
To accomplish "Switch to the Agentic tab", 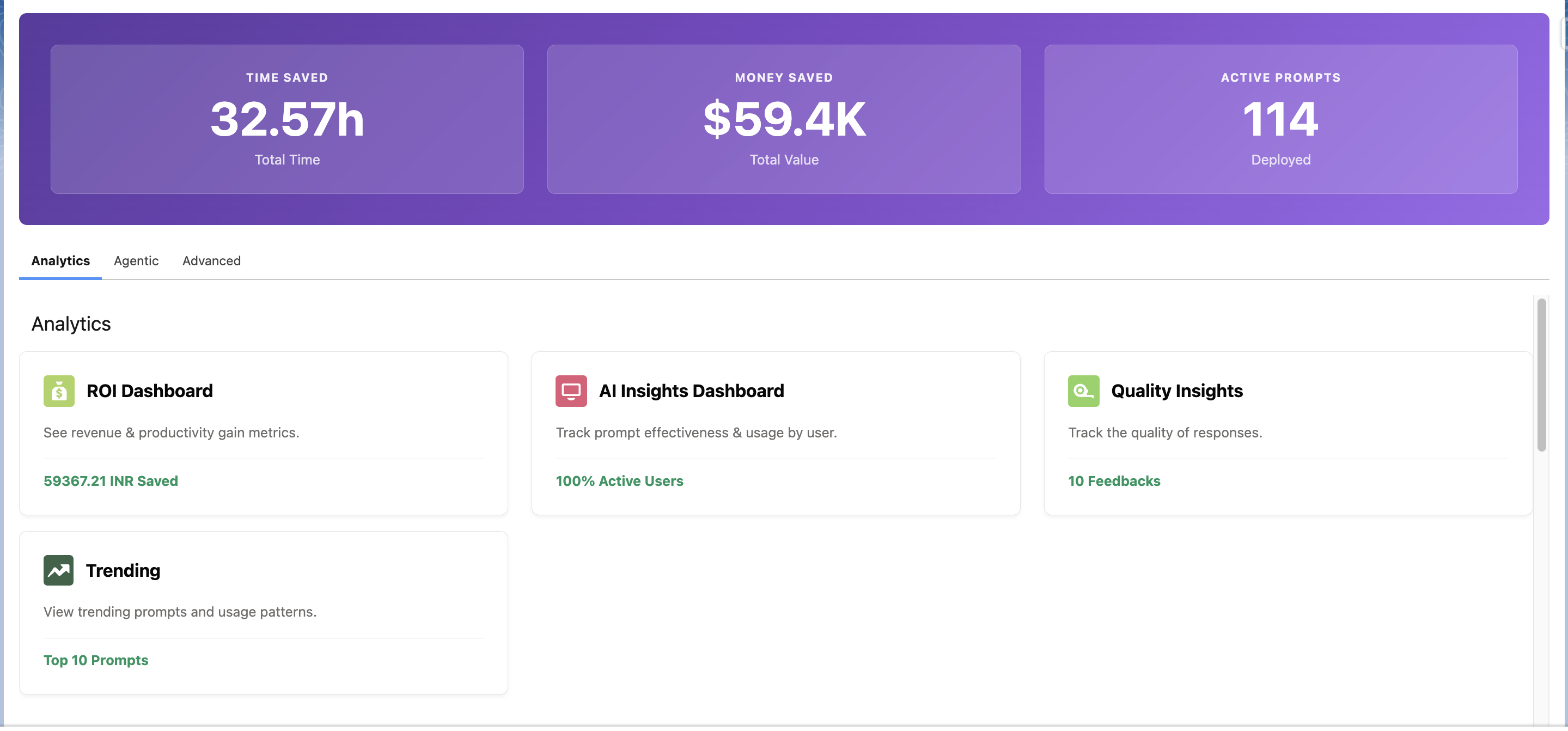I will point(136,260).
